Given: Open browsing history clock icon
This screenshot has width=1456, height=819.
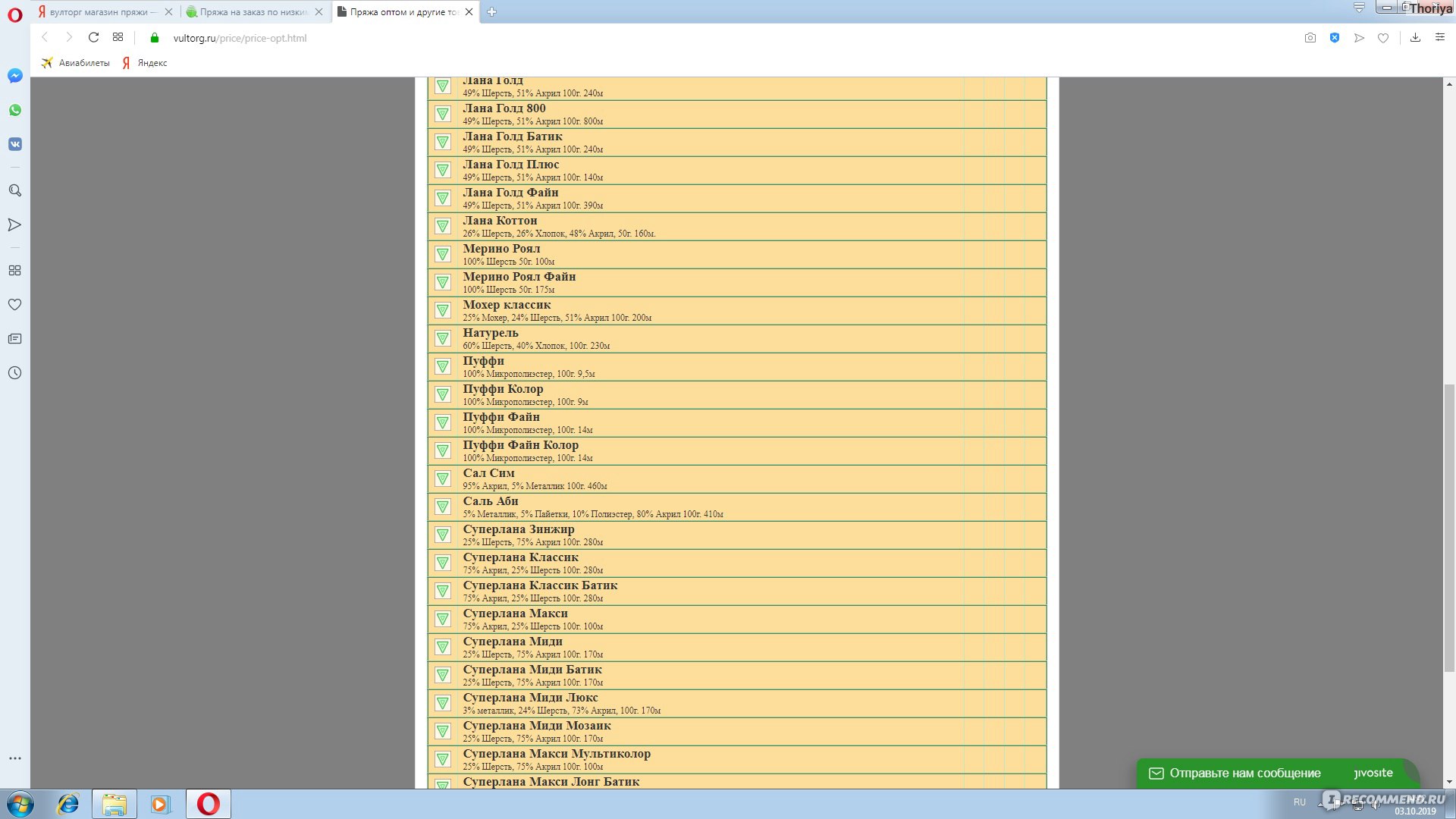Looking at the screenshot, I should (x=14, y=373).
